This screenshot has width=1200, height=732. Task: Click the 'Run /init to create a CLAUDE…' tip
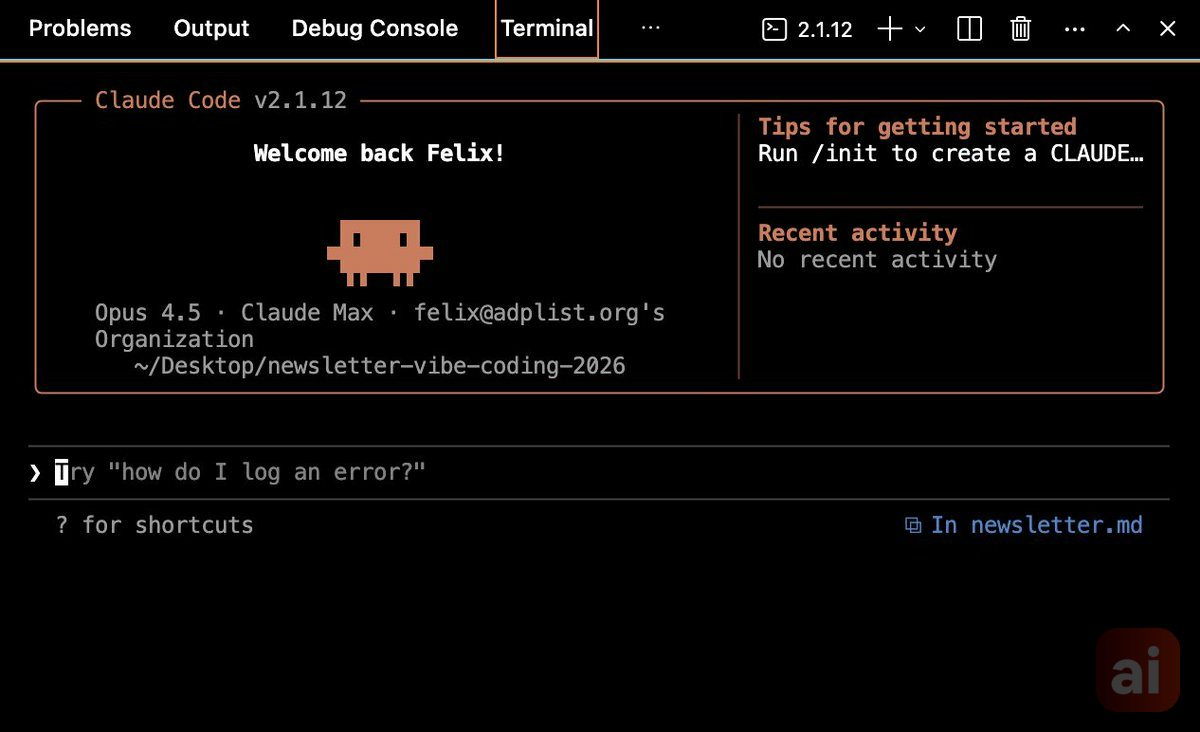click(951, 154)
